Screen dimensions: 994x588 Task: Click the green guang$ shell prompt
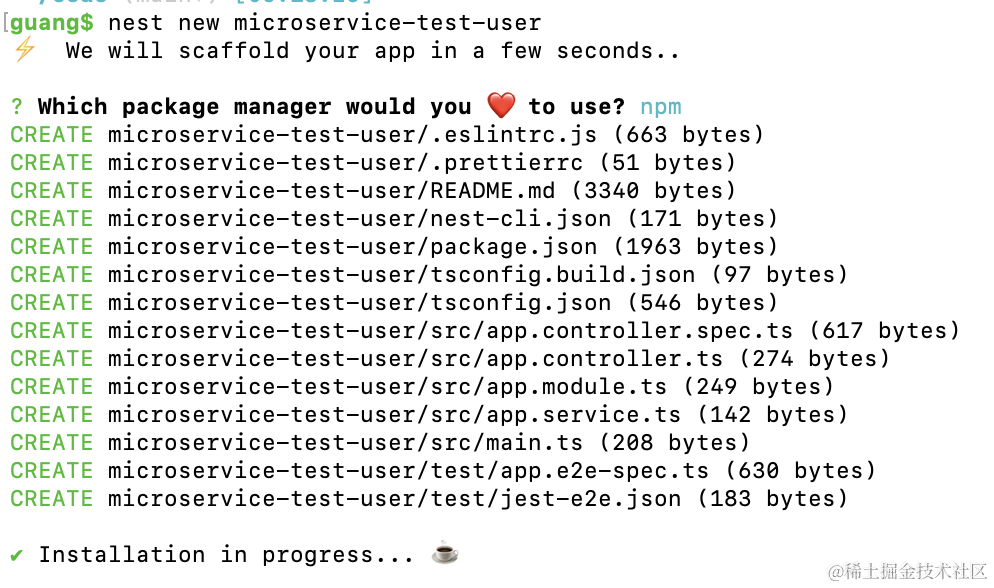click(x=52, y=22)
